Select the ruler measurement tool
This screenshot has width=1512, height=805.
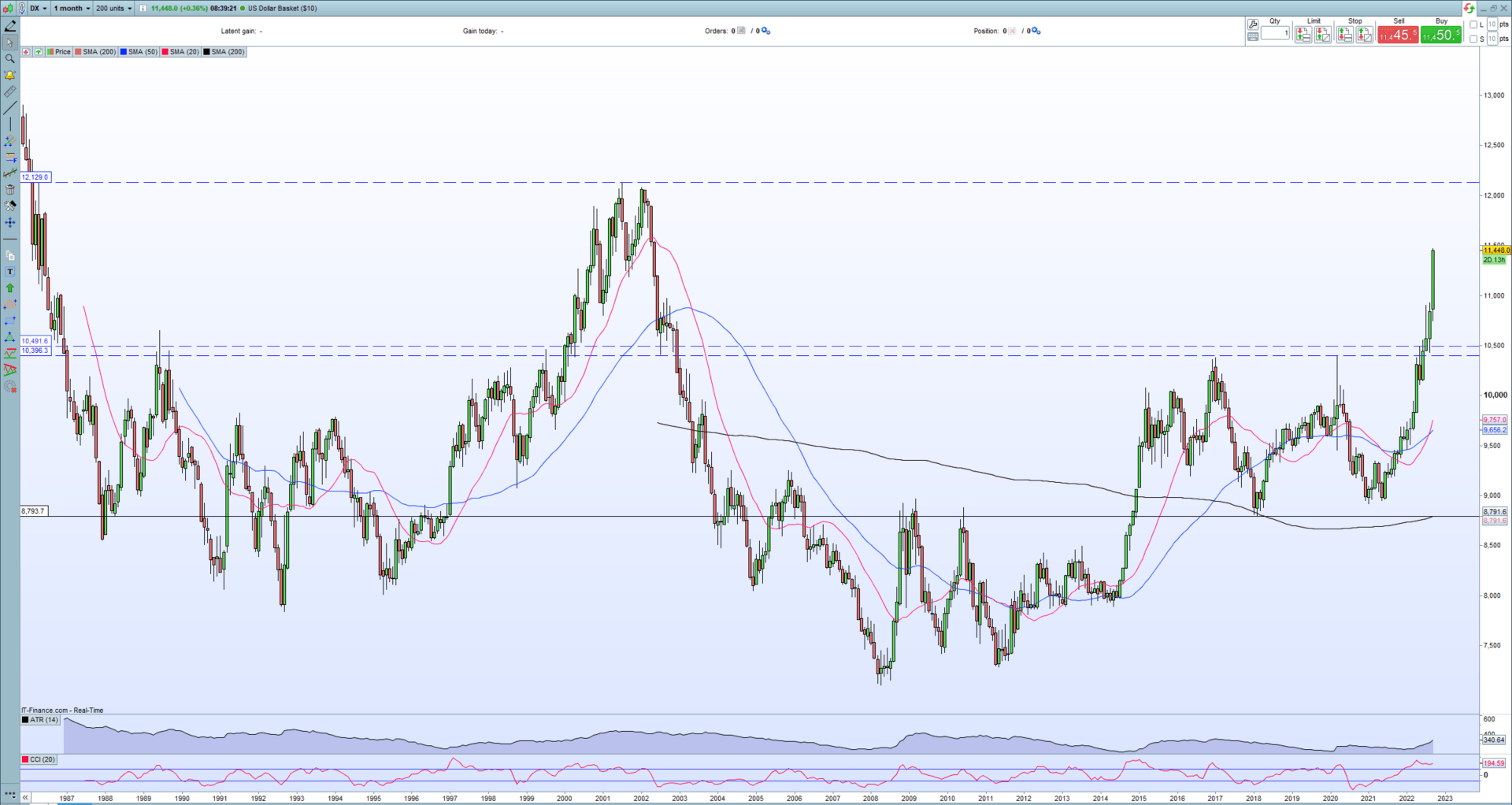click(9, 91)
